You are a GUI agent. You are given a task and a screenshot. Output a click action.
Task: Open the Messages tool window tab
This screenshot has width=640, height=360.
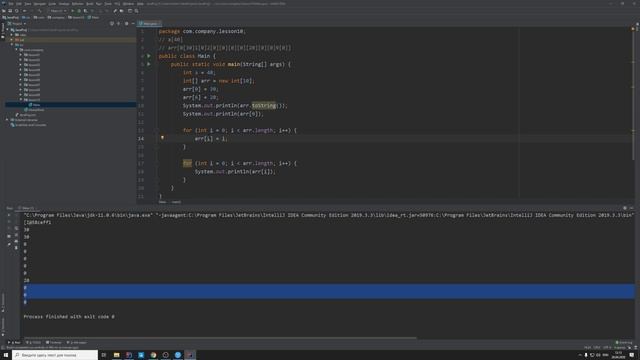tap(77, 342)
